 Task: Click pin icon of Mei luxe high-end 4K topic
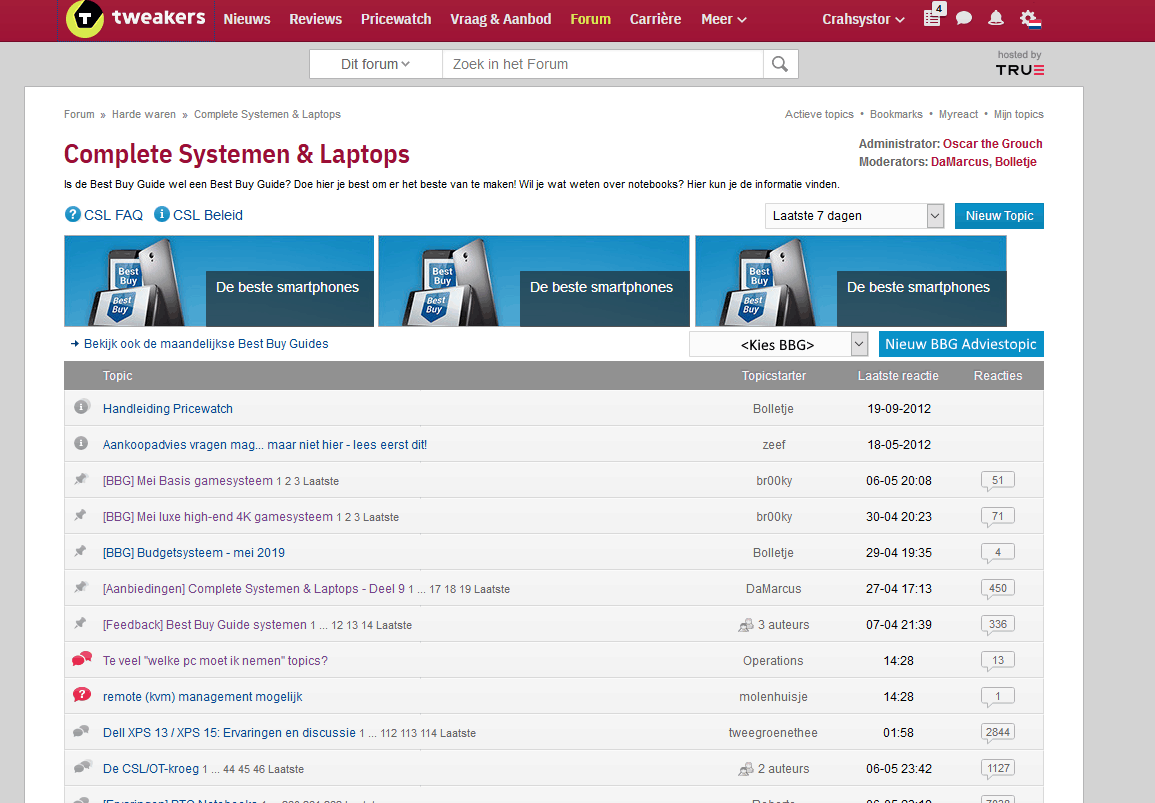[81, 516]
